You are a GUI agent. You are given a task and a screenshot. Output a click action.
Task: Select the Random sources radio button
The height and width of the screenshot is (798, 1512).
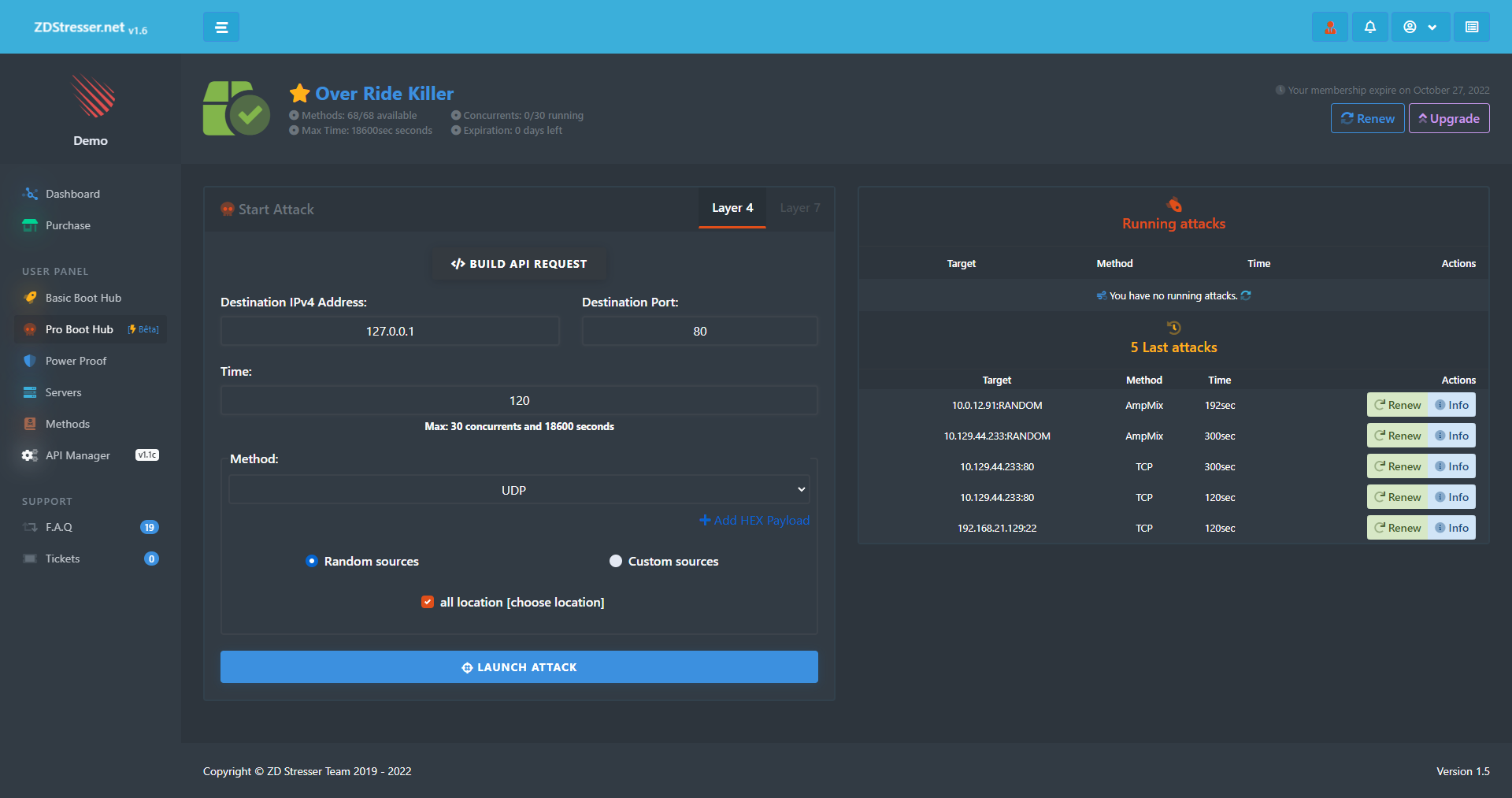(312, 562)
